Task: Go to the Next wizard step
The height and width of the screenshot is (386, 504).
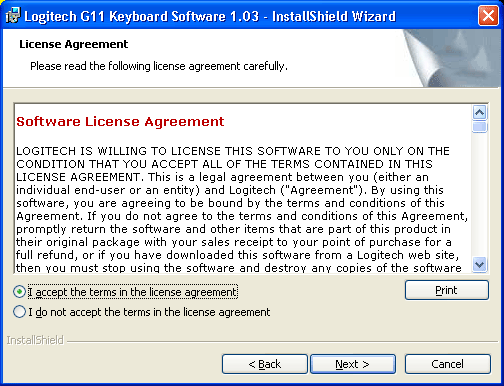Action: point(353,364)
